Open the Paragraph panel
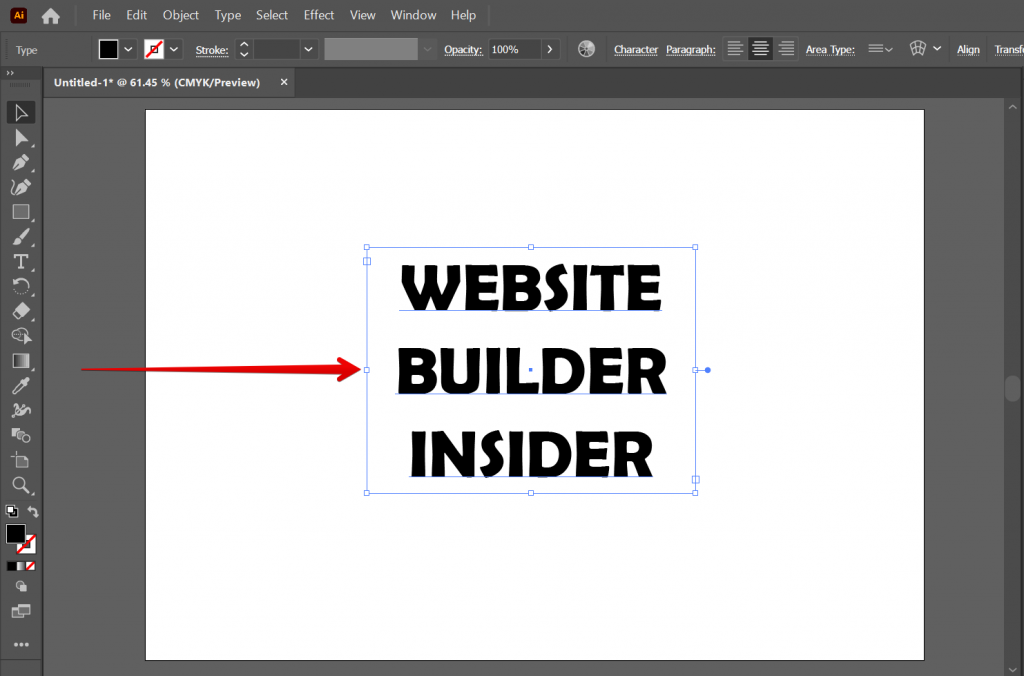The width and height of the screenshot is (1024, 676). 691,48
